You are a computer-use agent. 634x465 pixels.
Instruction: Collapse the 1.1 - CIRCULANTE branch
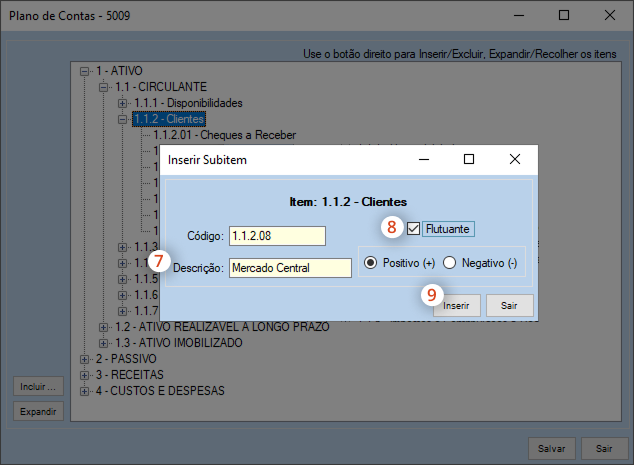[x=104, y=88]
